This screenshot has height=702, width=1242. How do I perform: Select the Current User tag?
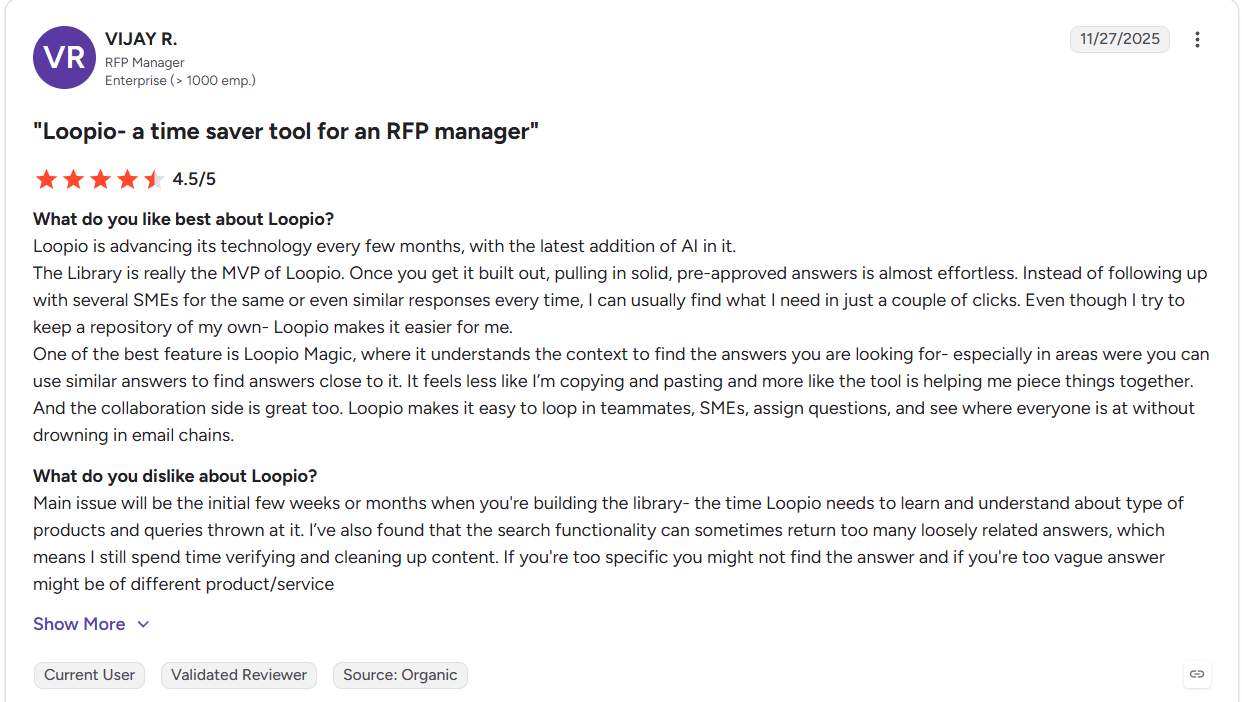pos(89,675)
